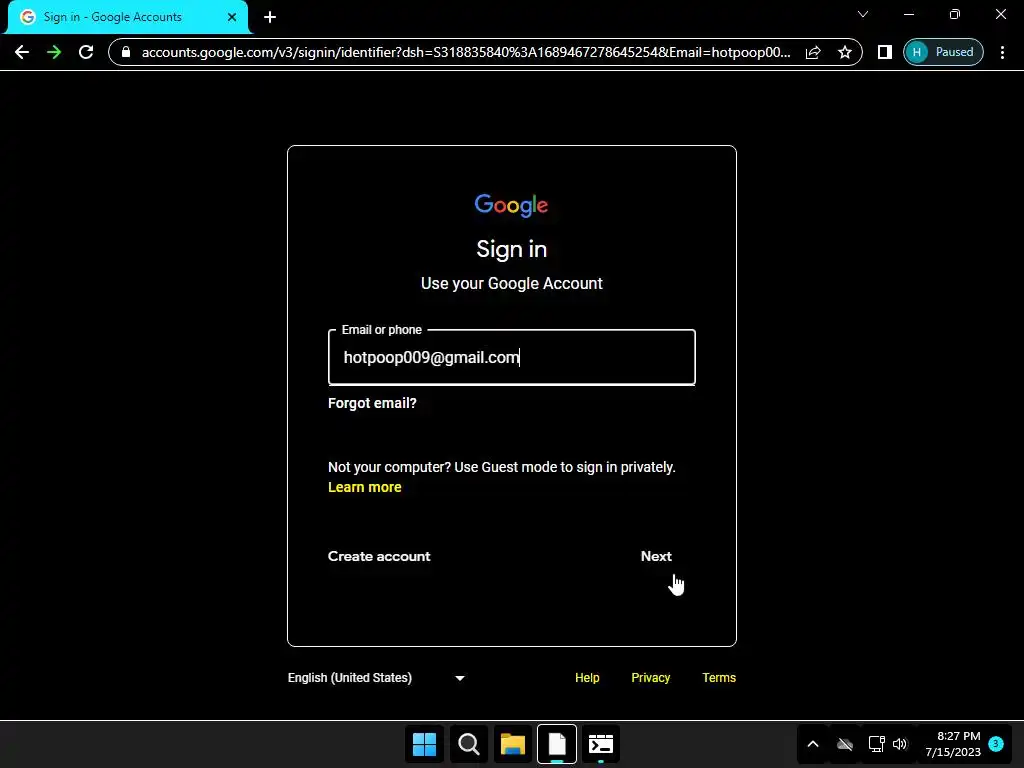Select the active document app in taskbar
Image resolution: width=1024 pixels, height=768 pixels.
click(x=557, y=744)
